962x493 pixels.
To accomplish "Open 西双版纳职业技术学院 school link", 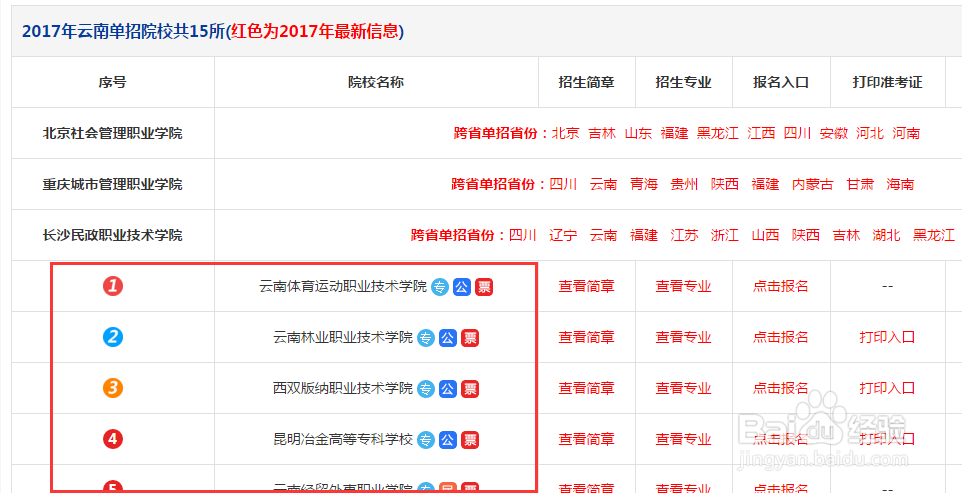I will pyautogui.click(x=343, y=388).
